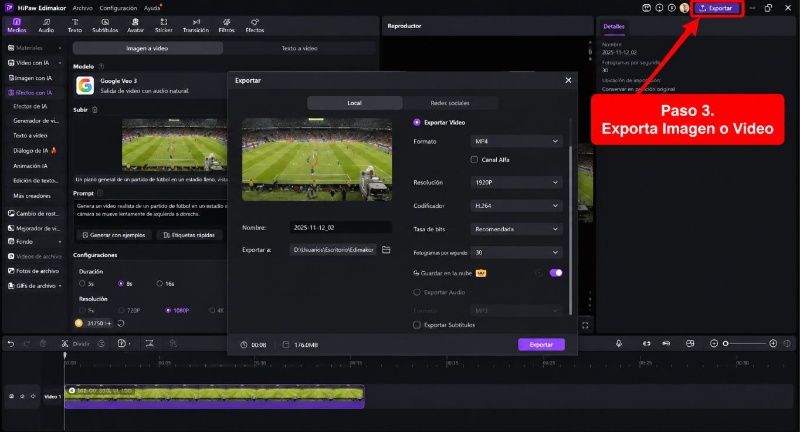Screen dimensions: 800x432
Task: Open the Formato MP4 dropdown
Action: (x=516, y=141)
